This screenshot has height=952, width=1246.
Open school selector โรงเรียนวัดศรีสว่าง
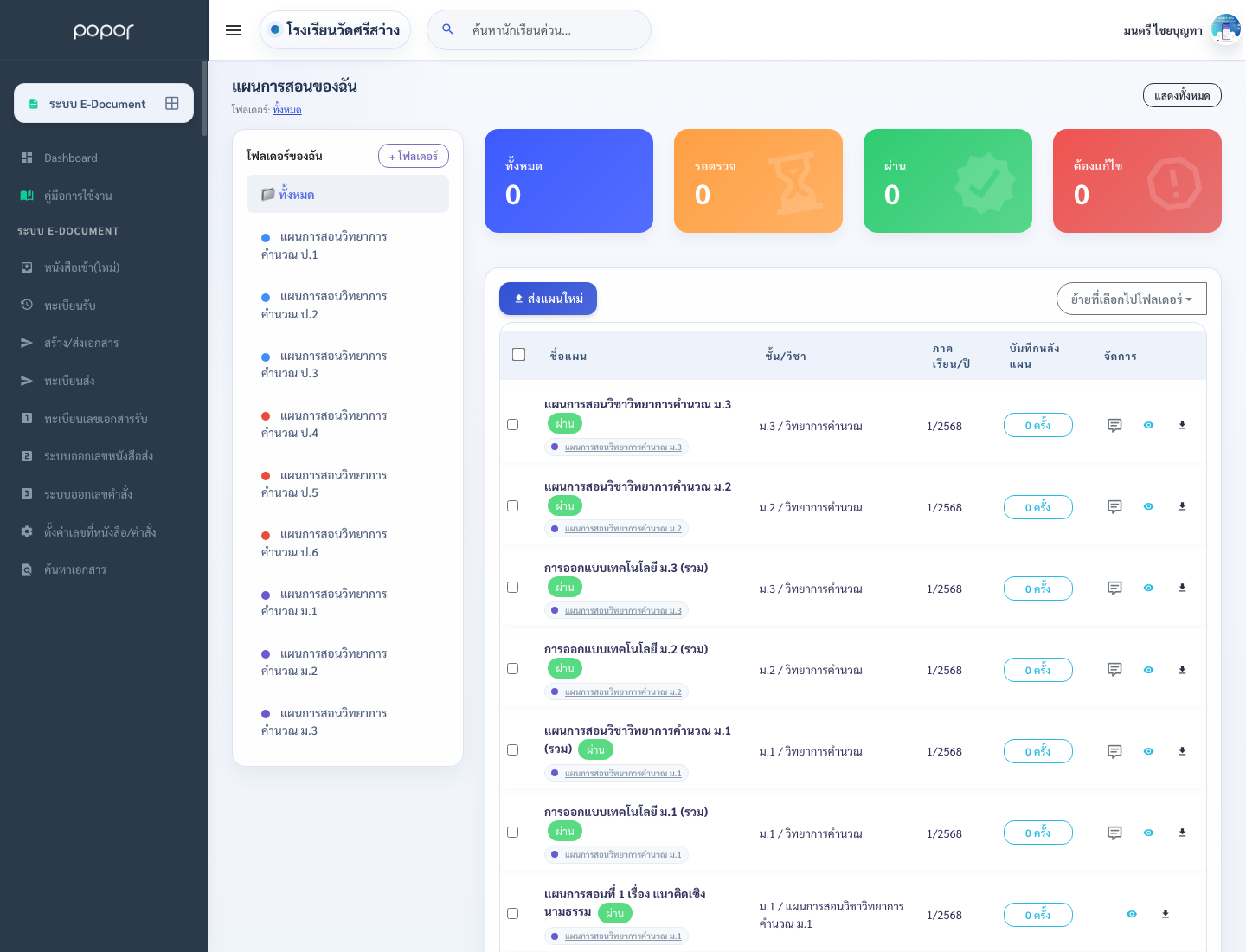coord(335,29)
